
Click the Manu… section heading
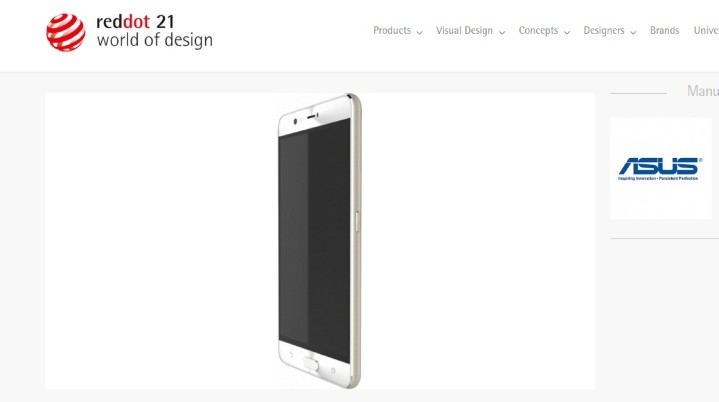[702, 91]
